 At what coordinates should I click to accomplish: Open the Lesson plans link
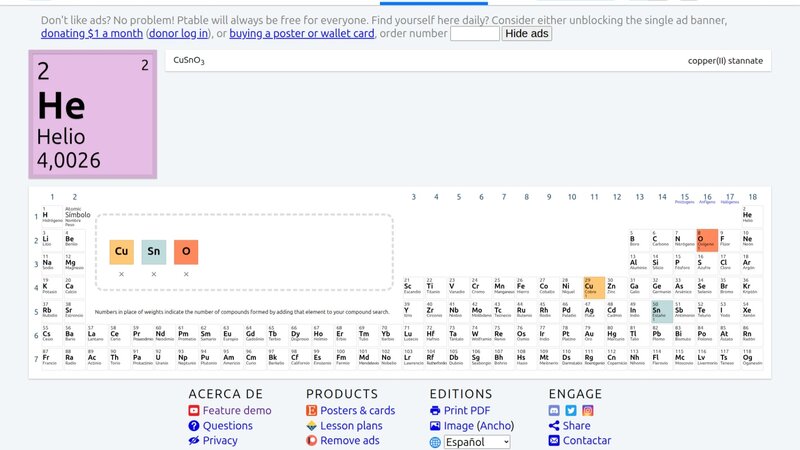(x=350, y=425)
